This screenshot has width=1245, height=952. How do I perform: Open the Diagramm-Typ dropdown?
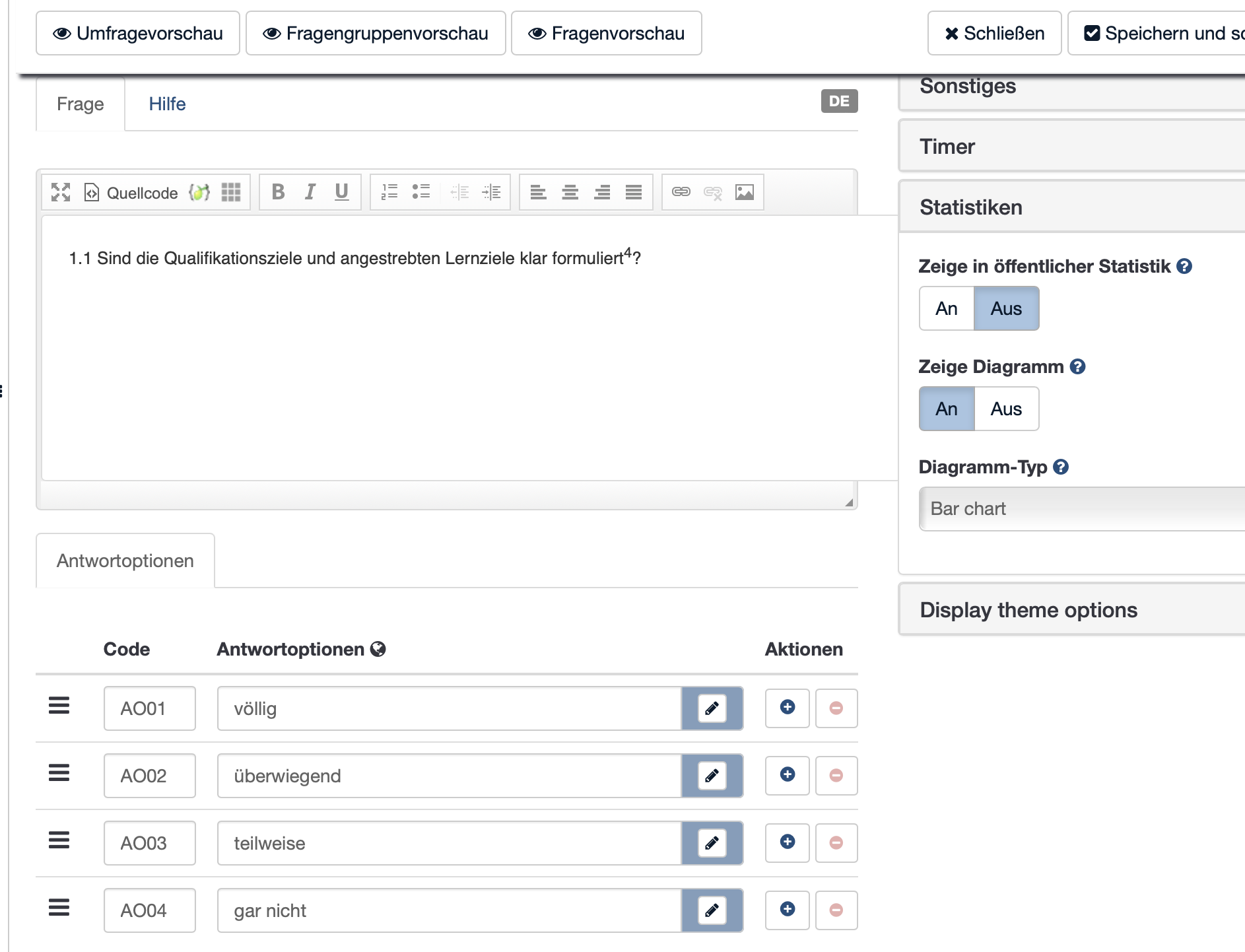click(1081, 508)
